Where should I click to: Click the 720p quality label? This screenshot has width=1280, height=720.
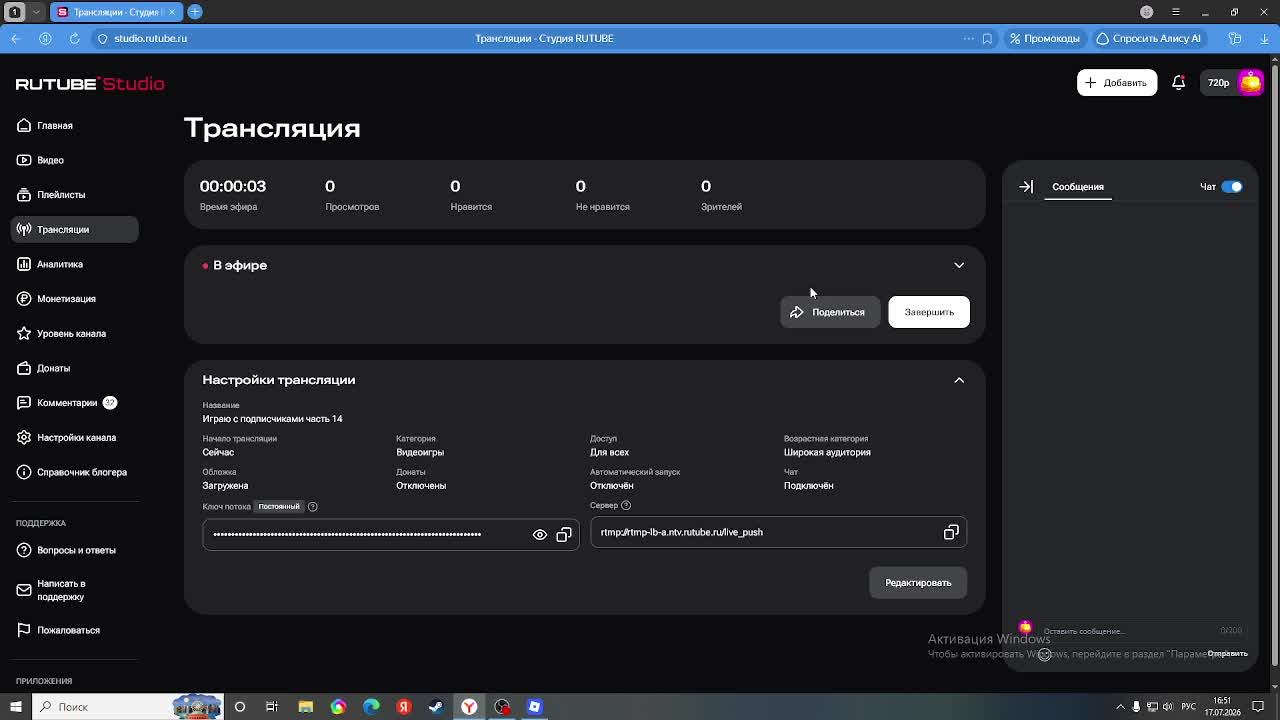[x=1218, y=83]
